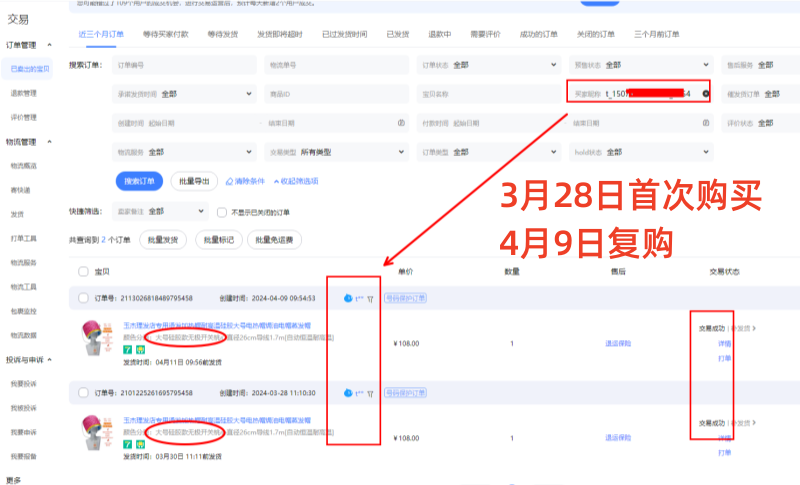The width and height of the screenshot is (800, 485).
Task: Open the 承诺发货时间 dropdown
Action: 184,94
